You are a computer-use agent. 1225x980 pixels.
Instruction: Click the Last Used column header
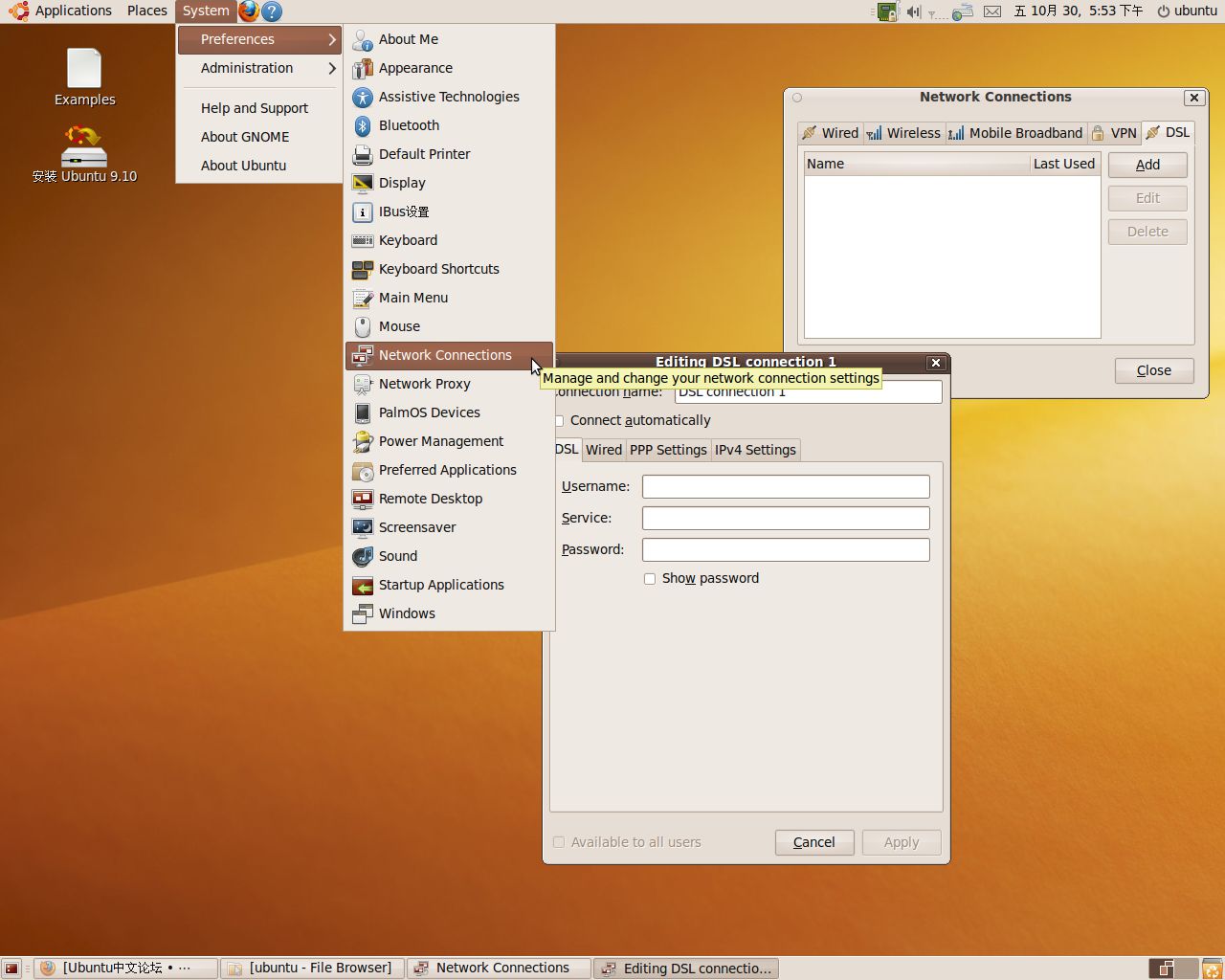point(1064,164)
